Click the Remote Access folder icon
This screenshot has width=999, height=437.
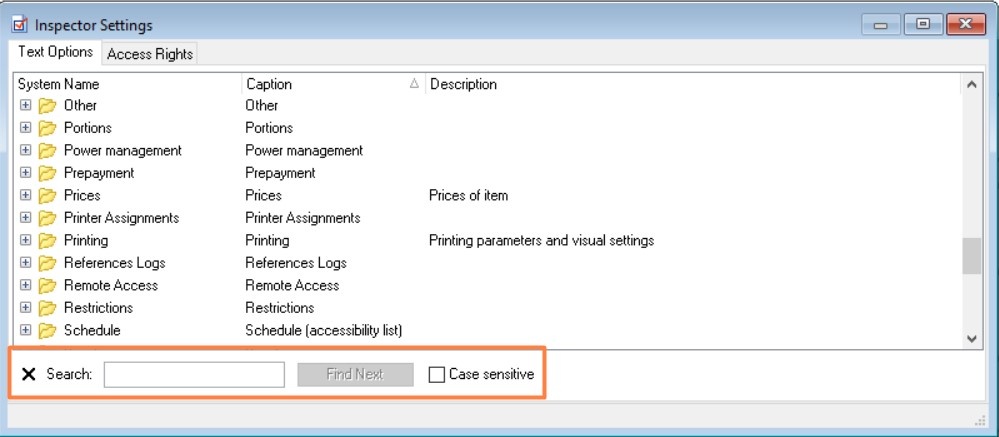[x=47, y=286]
